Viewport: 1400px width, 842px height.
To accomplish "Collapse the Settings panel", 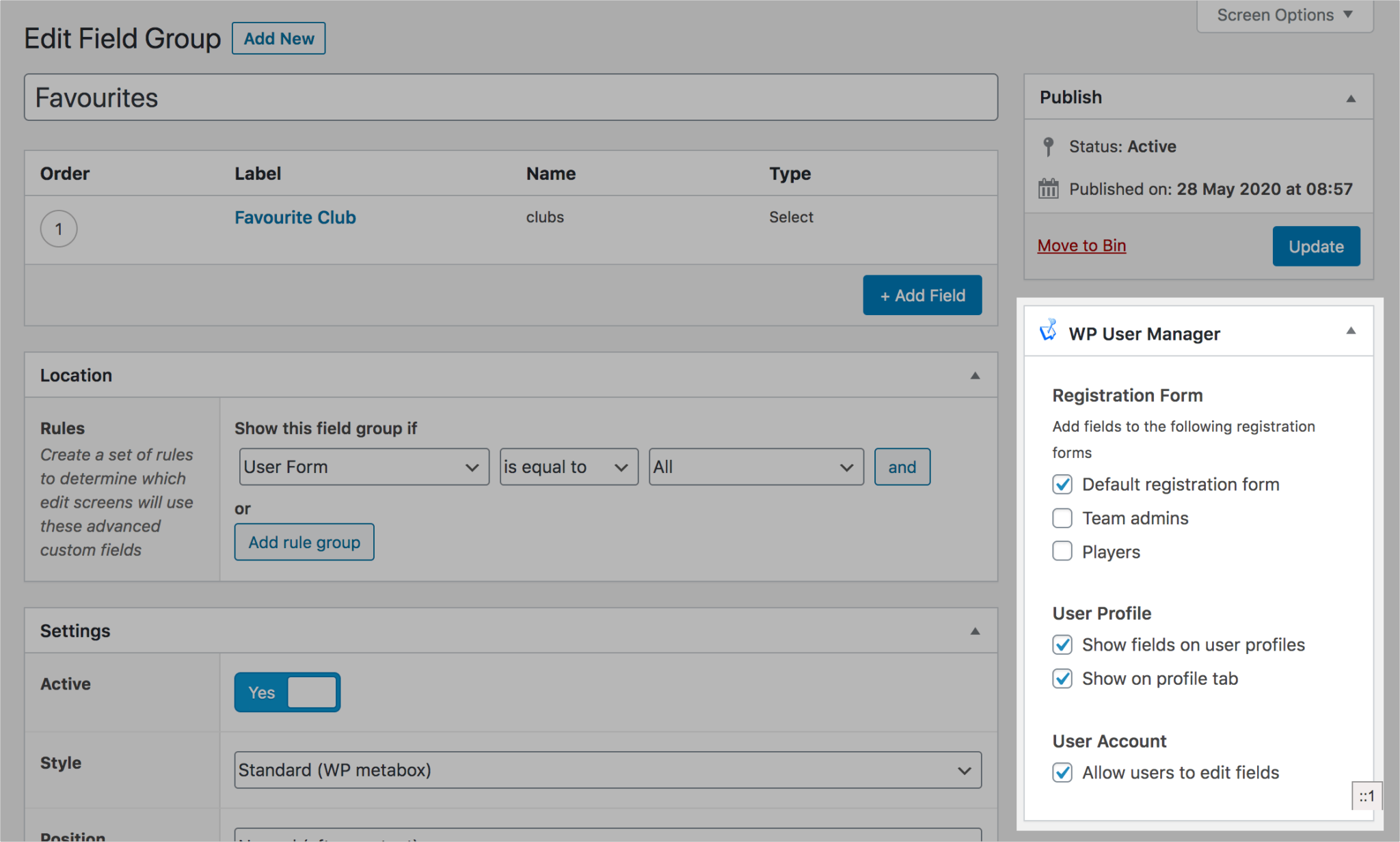I will tap(976, 630).
